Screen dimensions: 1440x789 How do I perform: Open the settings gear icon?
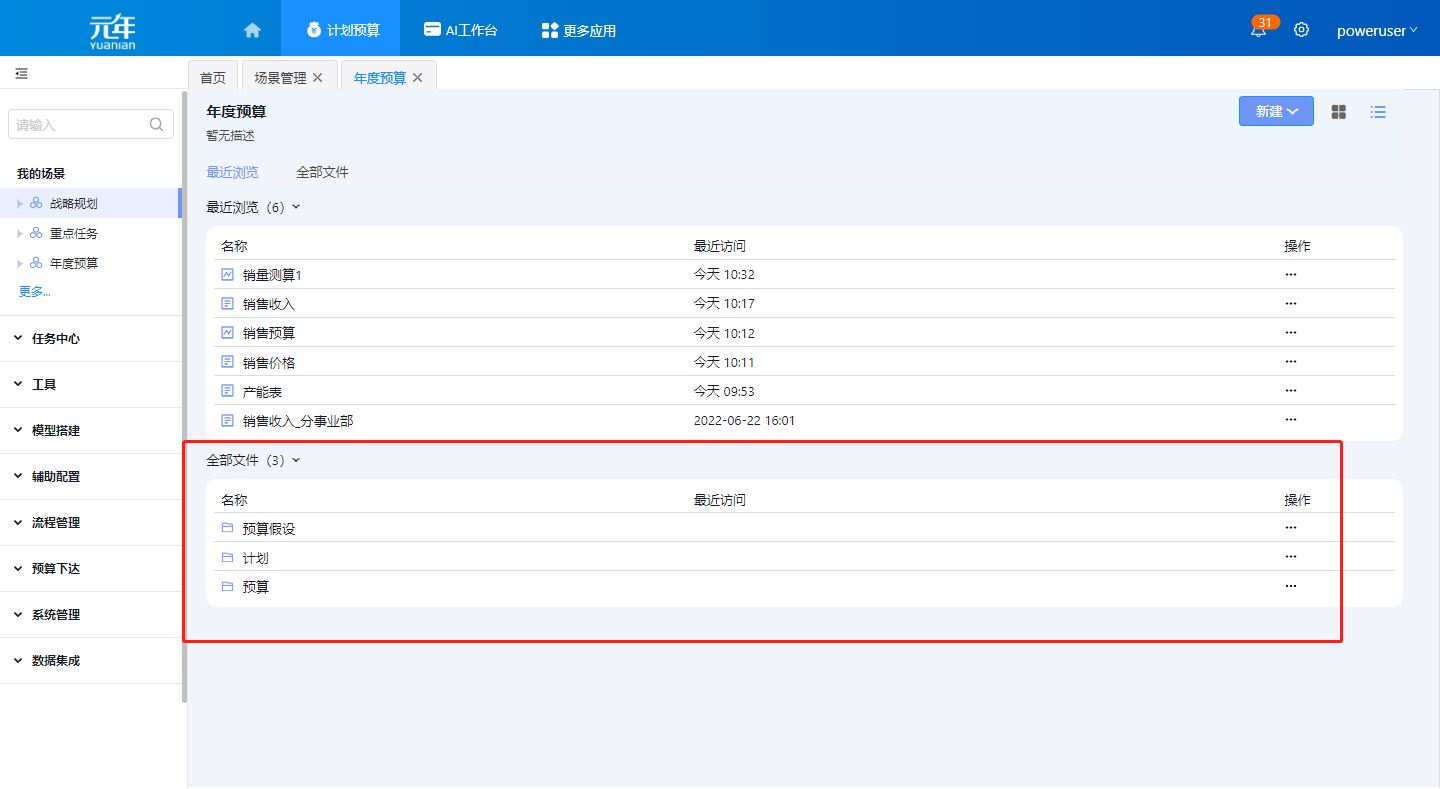coord(1301,30)
